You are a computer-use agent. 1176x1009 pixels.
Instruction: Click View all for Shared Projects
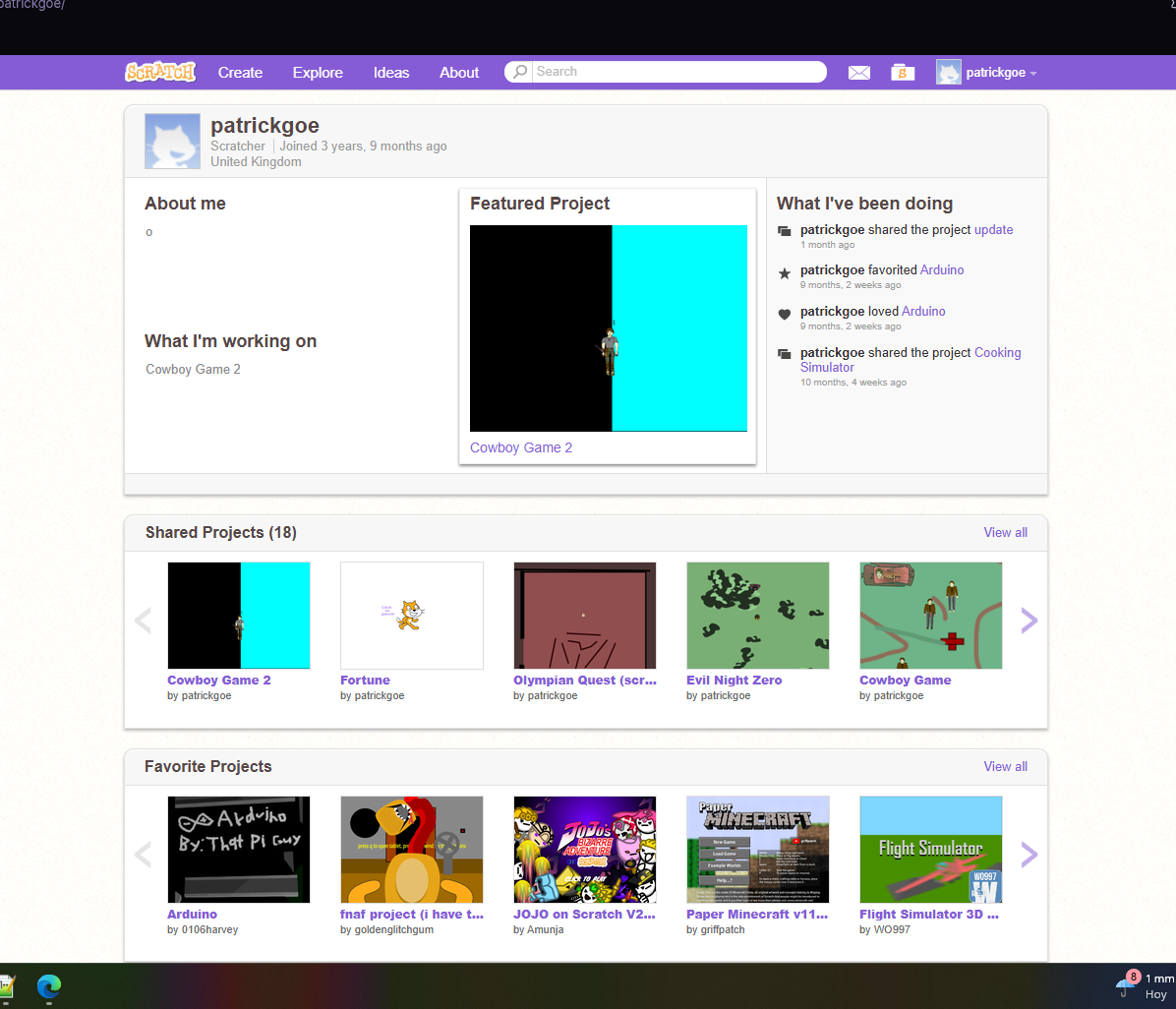click(1005, 532)
